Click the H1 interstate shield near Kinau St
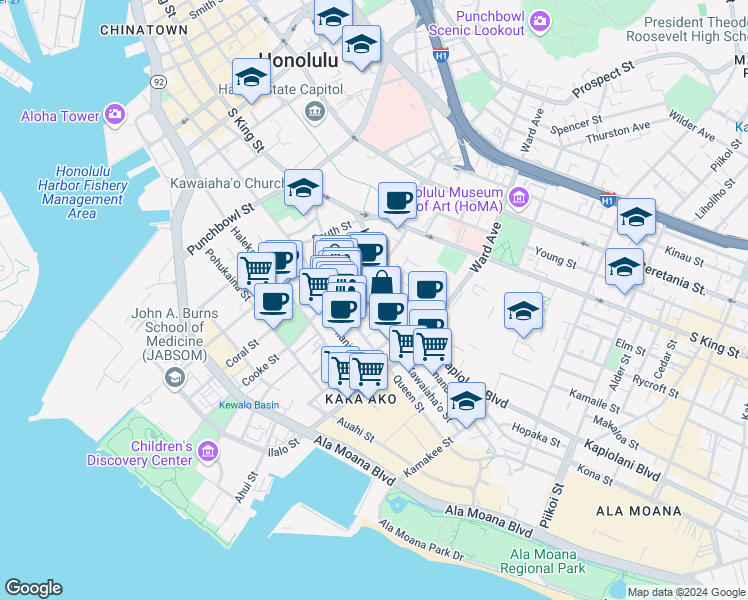The image size is (748, 600). coord(608,200)
